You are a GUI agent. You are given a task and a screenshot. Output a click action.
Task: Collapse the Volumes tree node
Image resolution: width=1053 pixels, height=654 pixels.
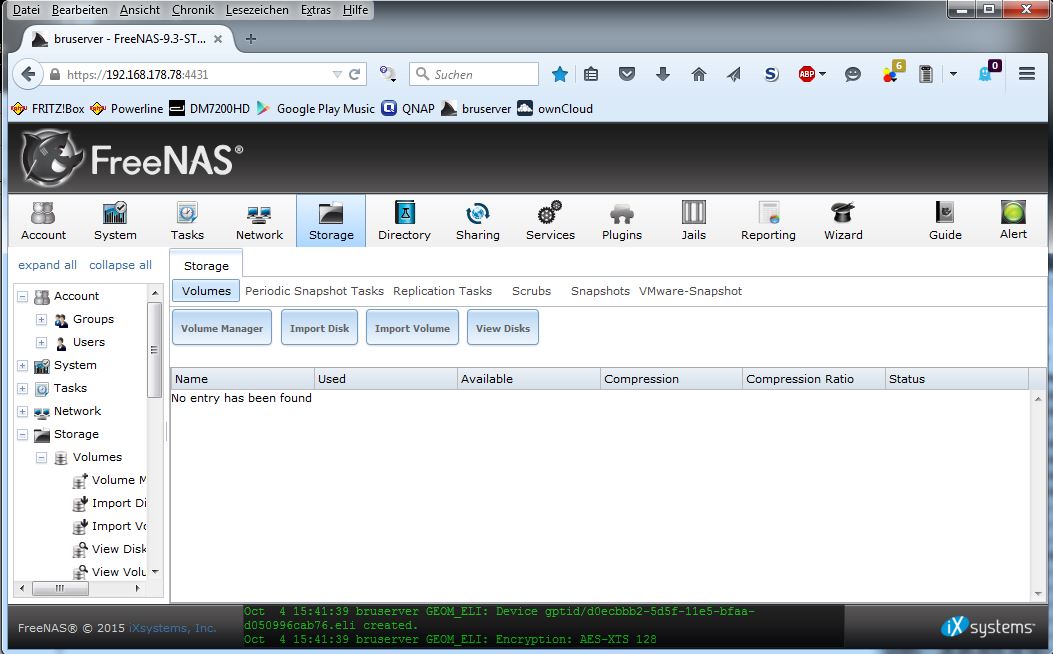[41, 457]
